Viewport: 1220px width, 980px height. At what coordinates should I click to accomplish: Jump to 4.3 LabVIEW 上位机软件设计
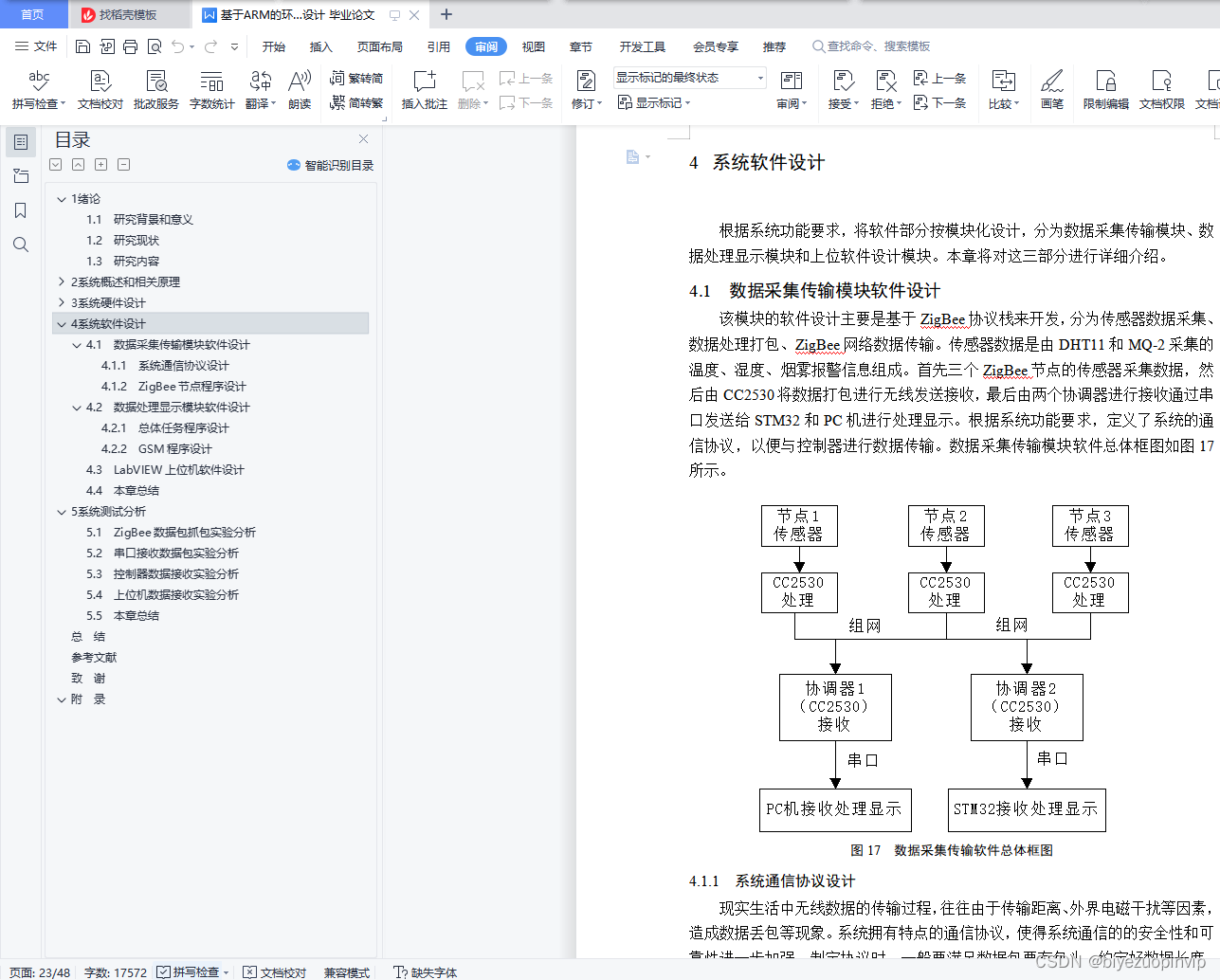click(165, 470)
